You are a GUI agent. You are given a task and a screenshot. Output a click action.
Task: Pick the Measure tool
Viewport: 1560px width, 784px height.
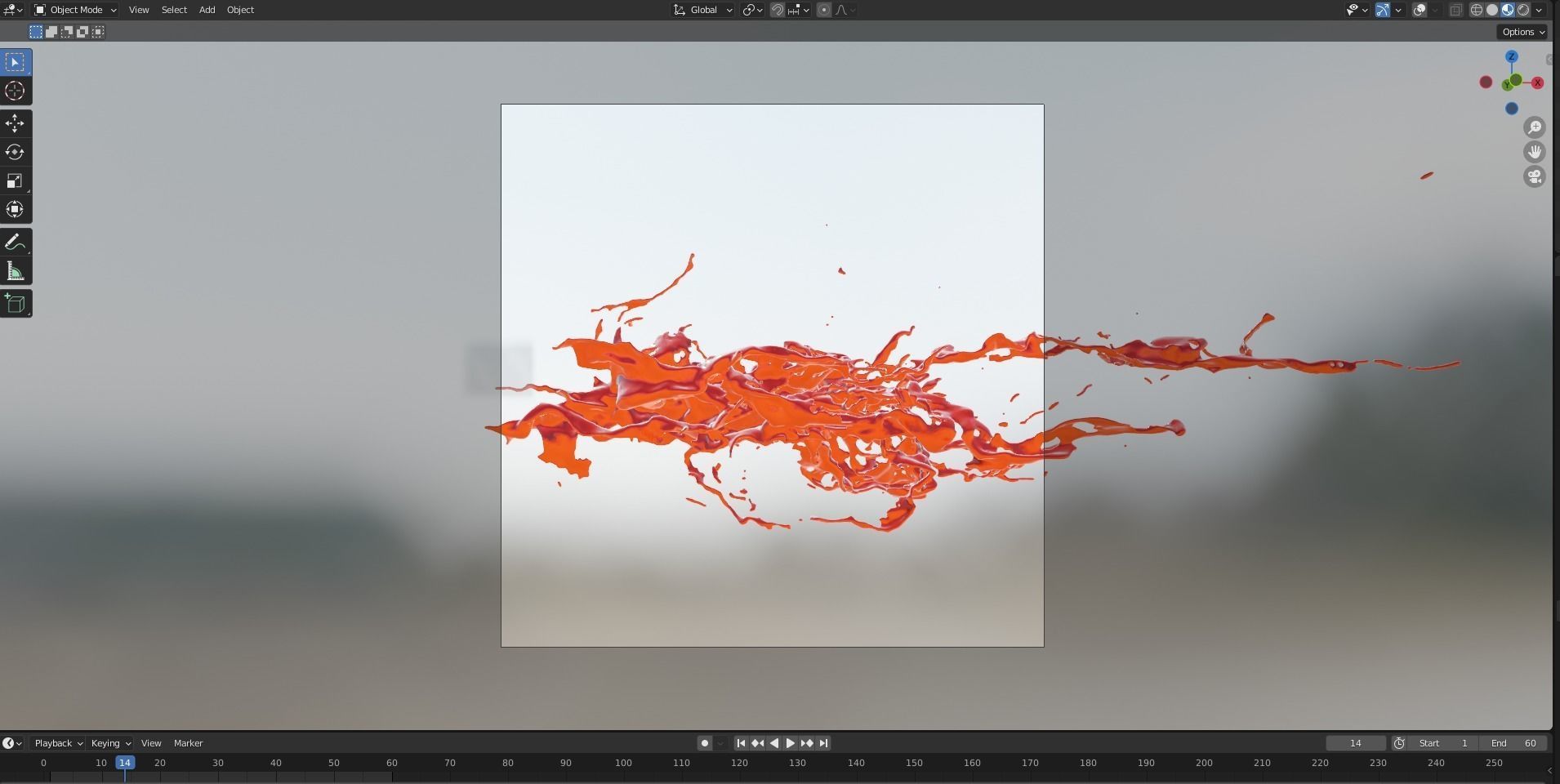[15, 270]
